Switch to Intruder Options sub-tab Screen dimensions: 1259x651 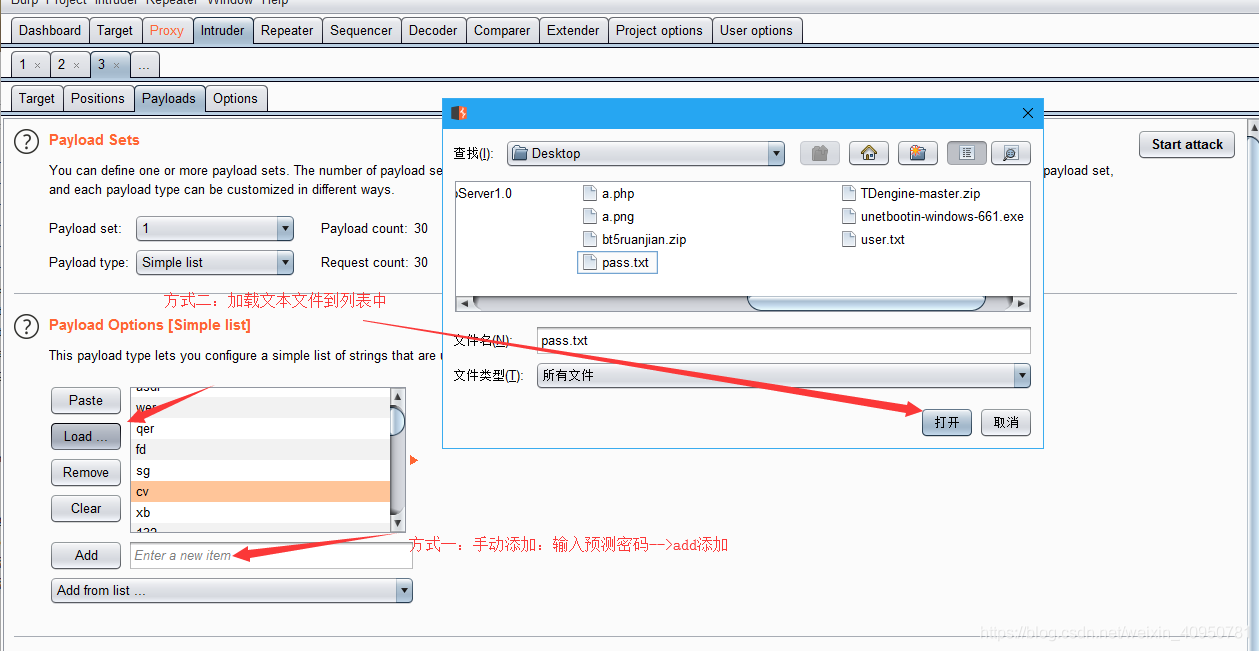pyautogui.click(x=235, y=98)
